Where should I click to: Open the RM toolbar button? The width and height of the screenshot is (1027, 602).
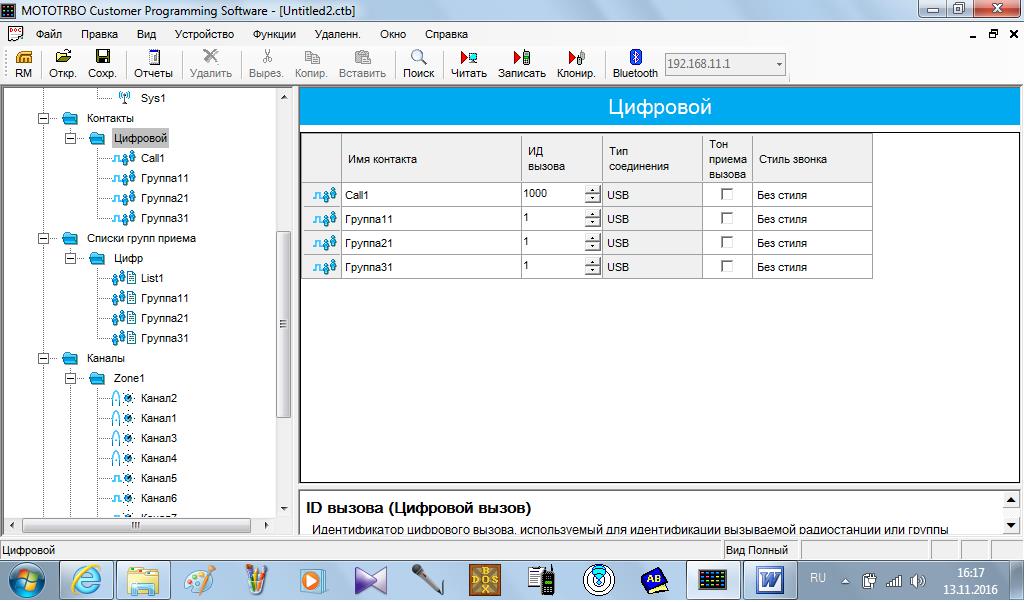point(24,64)
